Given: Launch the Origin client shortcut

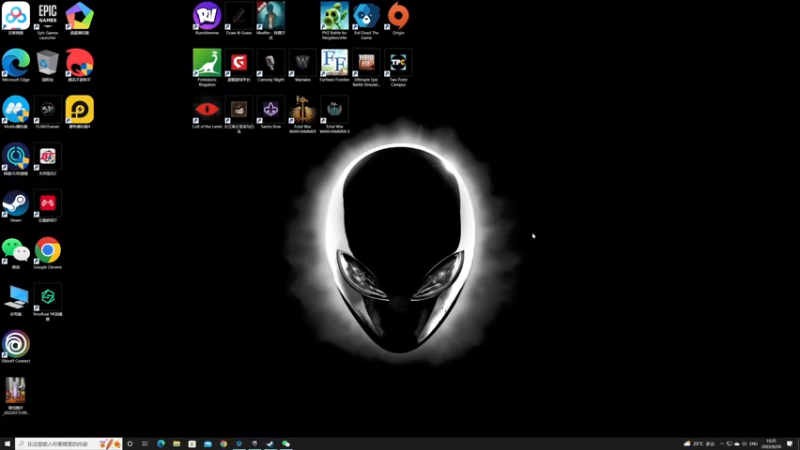Looking at the screenshot, I should [x=398, y=17].
